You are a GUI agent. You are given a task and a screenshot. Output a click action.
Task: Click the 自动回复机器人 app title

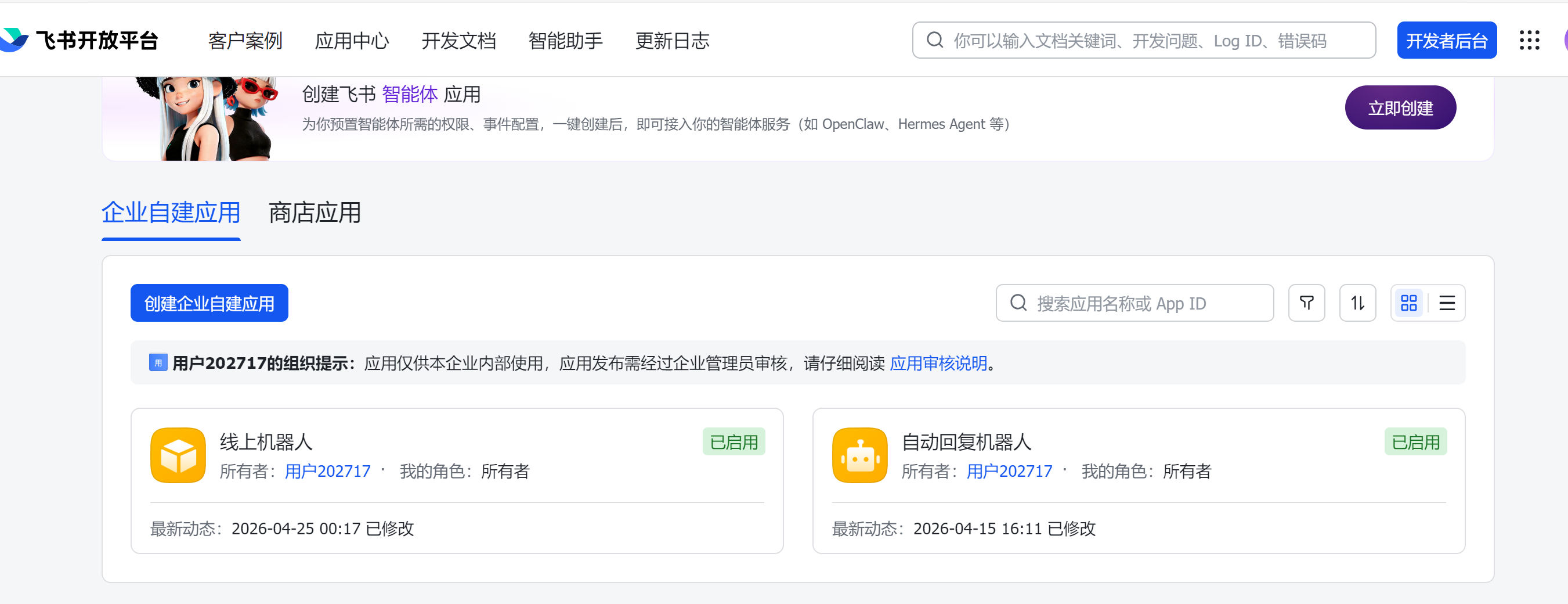point(966,442)
